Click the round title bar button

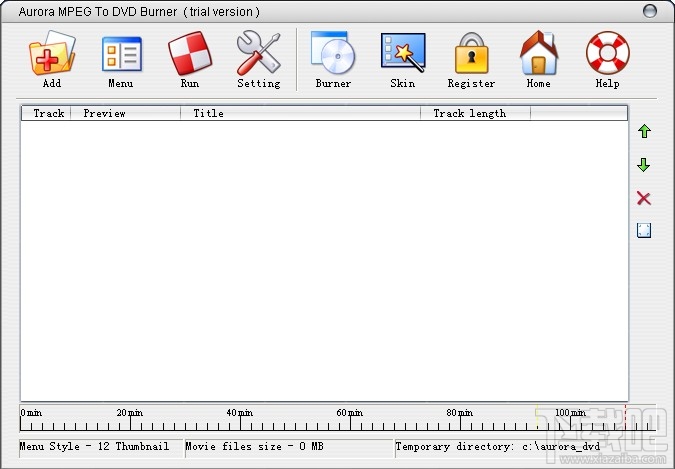650,11
